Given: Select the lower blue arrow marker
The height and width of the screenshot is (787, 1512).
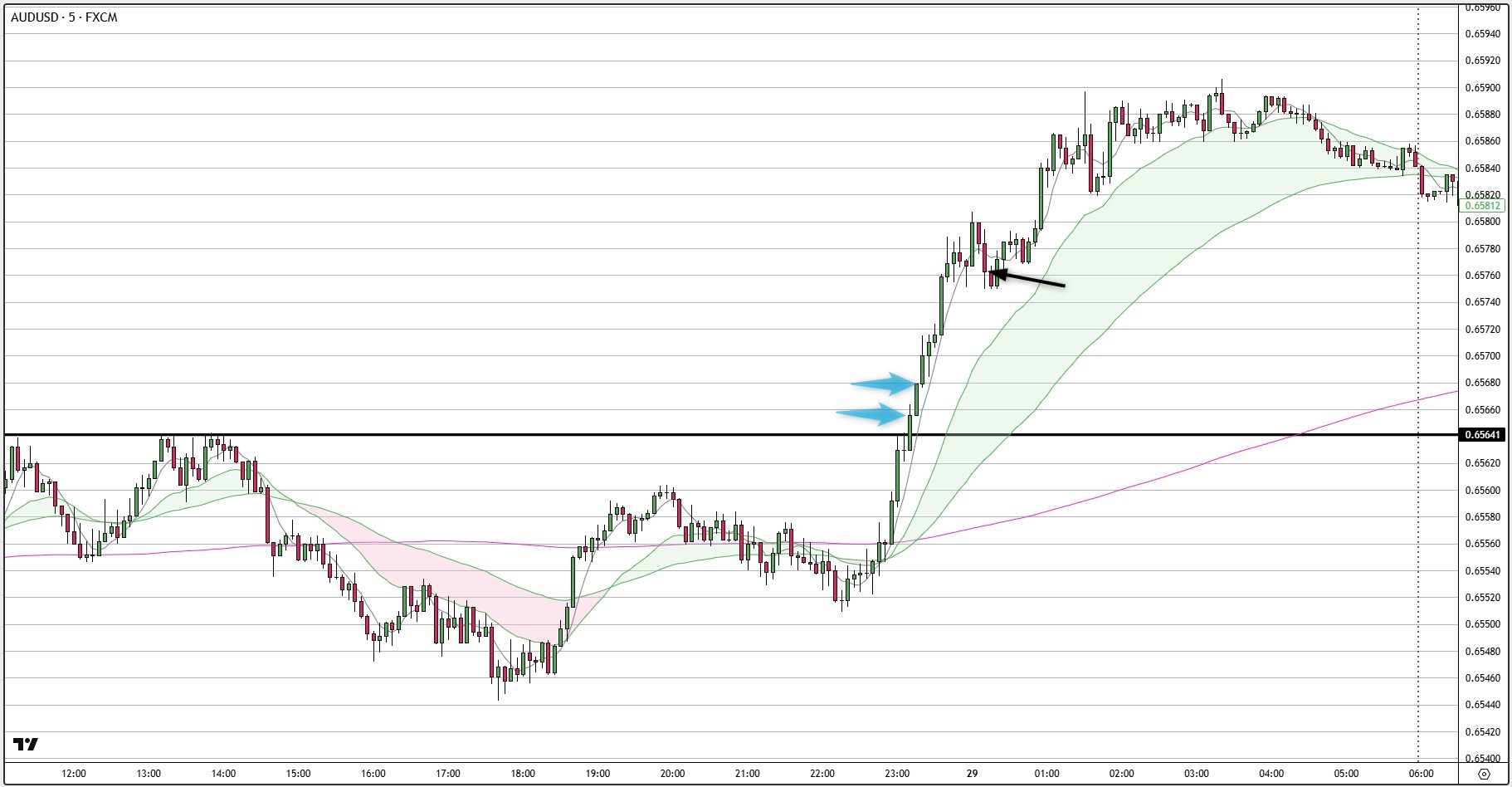Looking at the screenshot, I should click(x=870, y=413).
